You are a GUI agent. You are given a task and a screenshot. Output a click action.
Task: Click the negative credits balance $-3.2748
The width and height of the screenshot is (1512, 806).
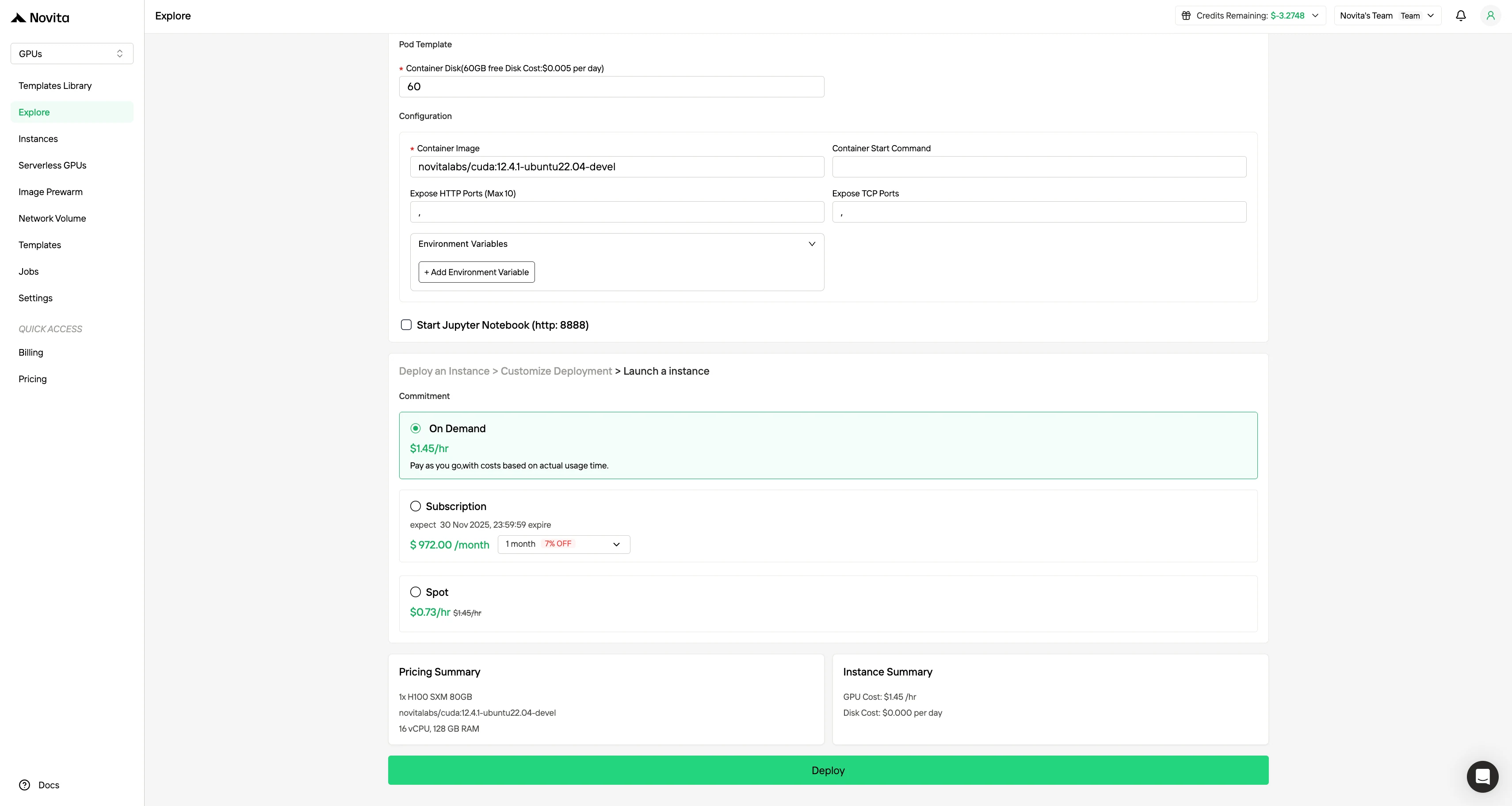coord(1287,16)
